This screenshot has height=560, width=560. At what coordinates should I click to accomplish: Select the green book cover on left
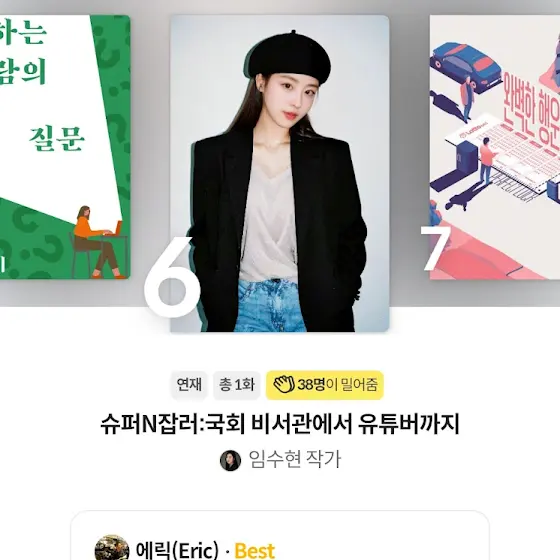pyautogui.click(x=65, y=147)
